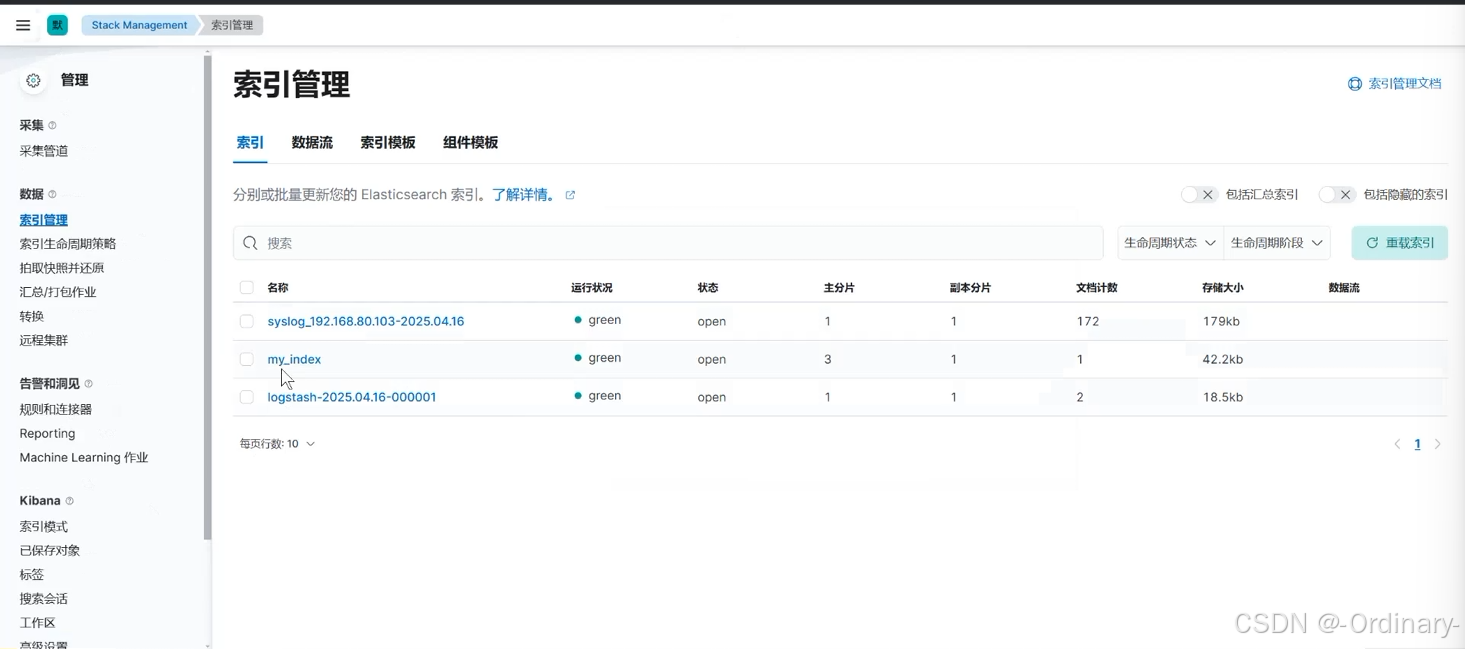Open 索引生命周期策略 in the sidebar
The height and width of the screenshot is (649, 1465).
68,244
